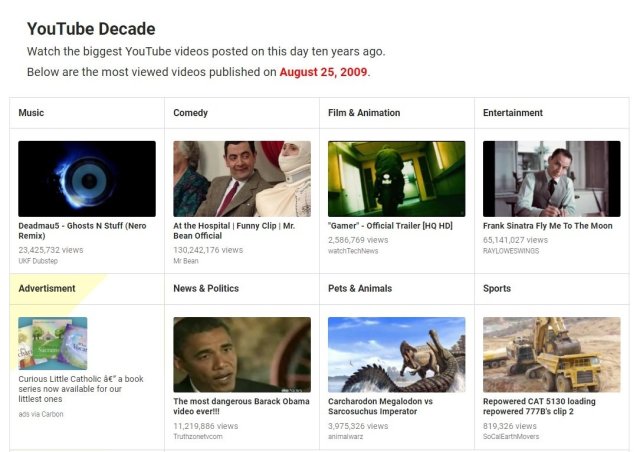Screen dimensions: 640x452
Task: Click the '2,586,769 views' count
Action: coord(358,240)
